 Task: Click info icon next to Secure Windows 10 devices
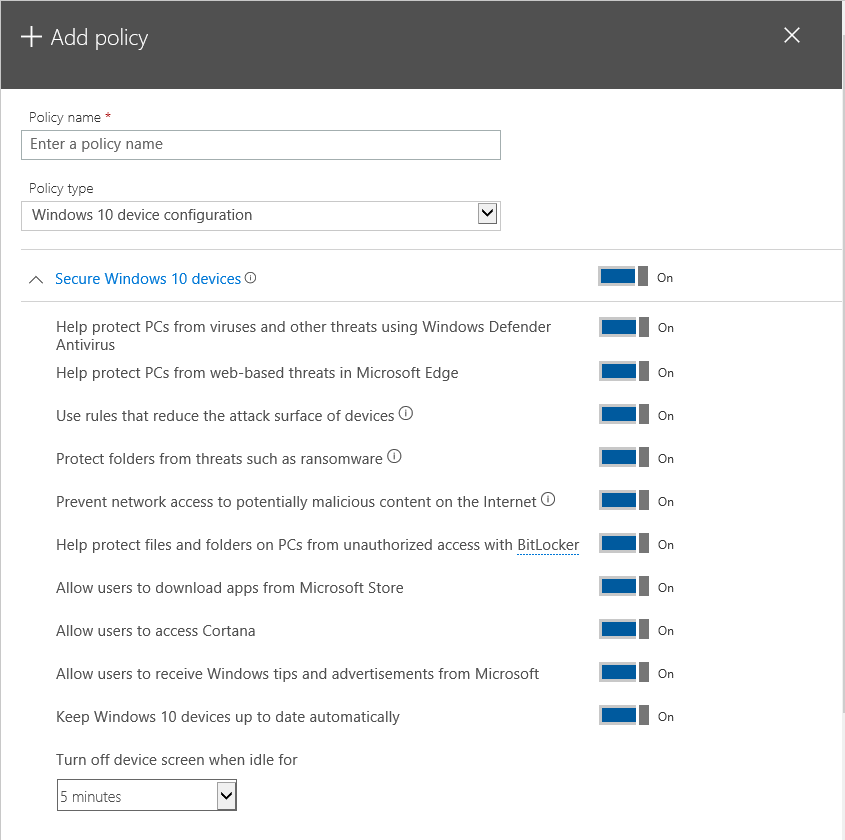[x=251, y=277]
